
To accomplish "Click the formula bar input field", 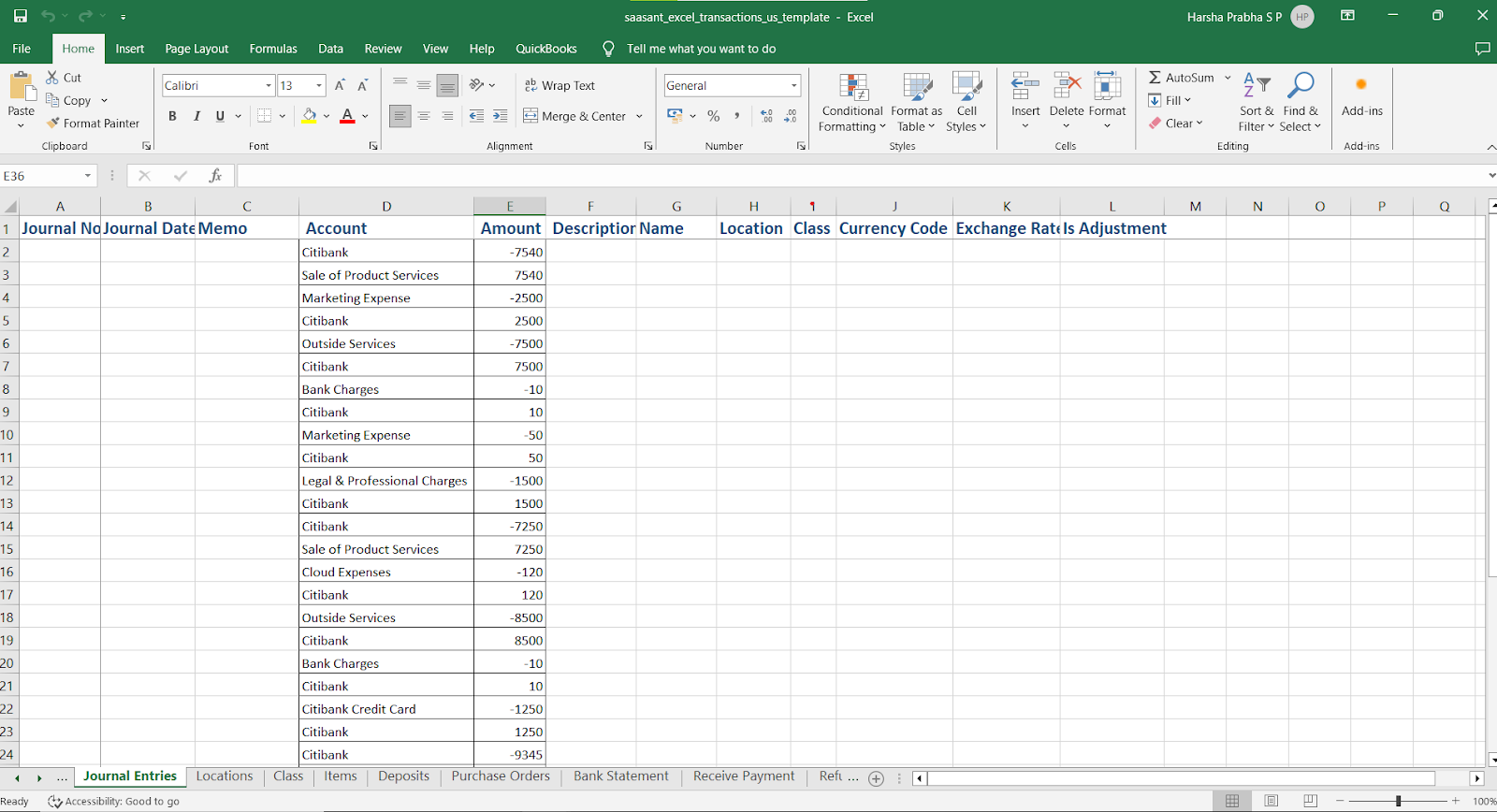I will click(x=861, y=175).
